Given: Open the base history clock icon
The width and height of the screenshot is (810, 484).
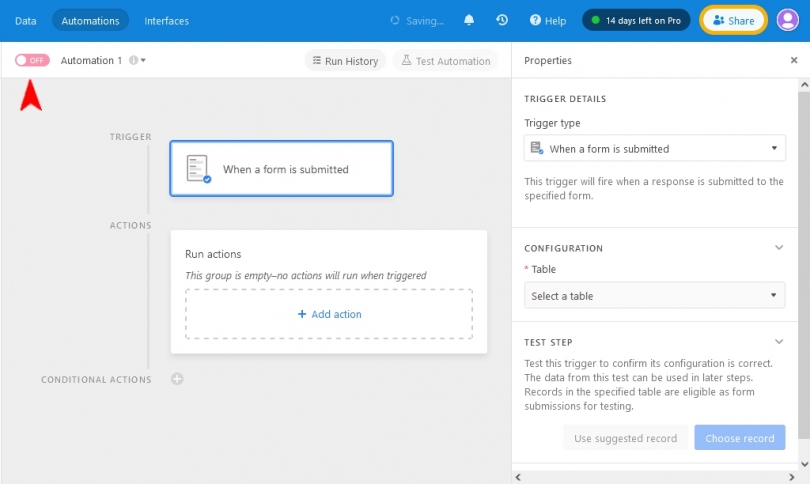Looking at the screenshot, I should (x=501, y=20).
